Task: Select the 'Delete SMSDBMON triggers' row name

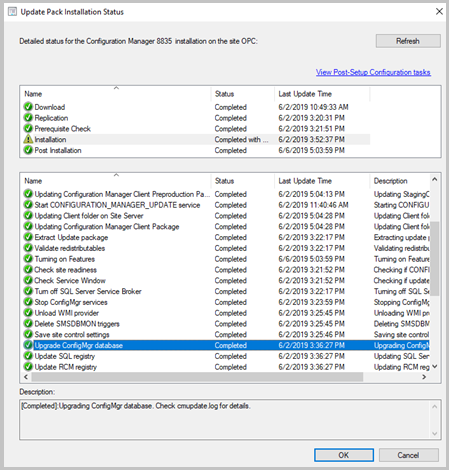Action: click(77, 324)
